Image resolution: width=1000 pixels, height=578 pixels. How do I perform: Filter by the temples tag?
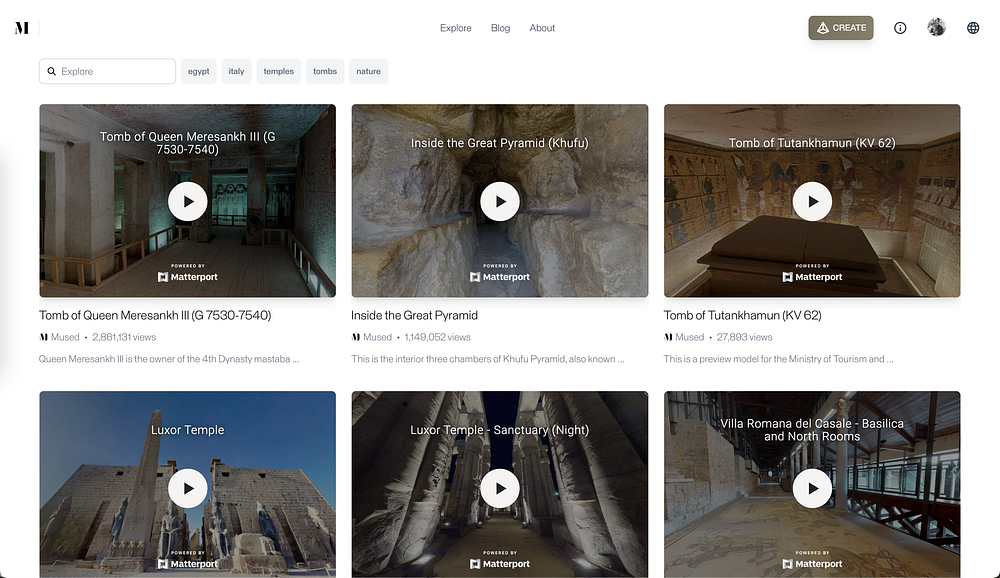[279, 71]
